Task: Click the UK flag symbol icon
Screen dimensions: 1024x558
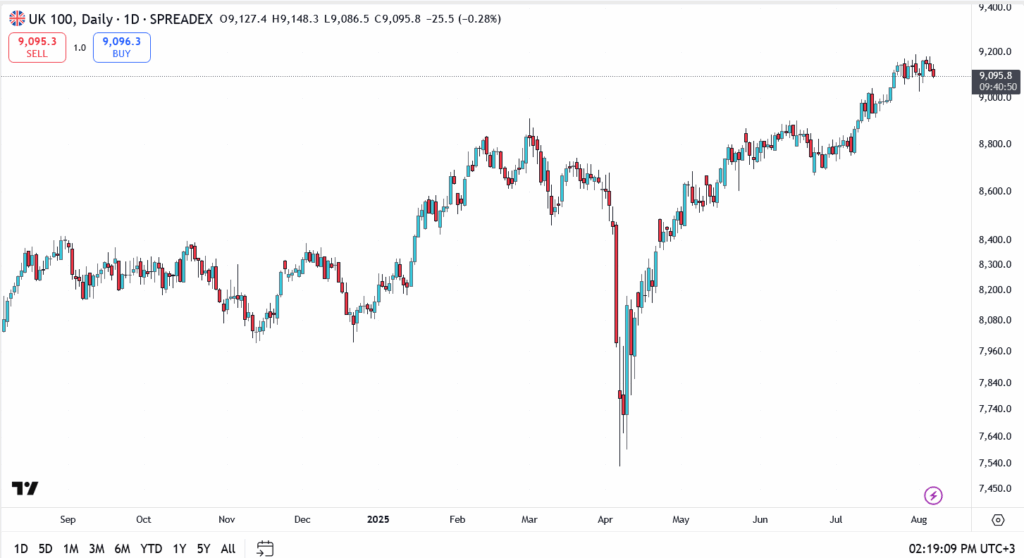Action: [x=17, y=19]
